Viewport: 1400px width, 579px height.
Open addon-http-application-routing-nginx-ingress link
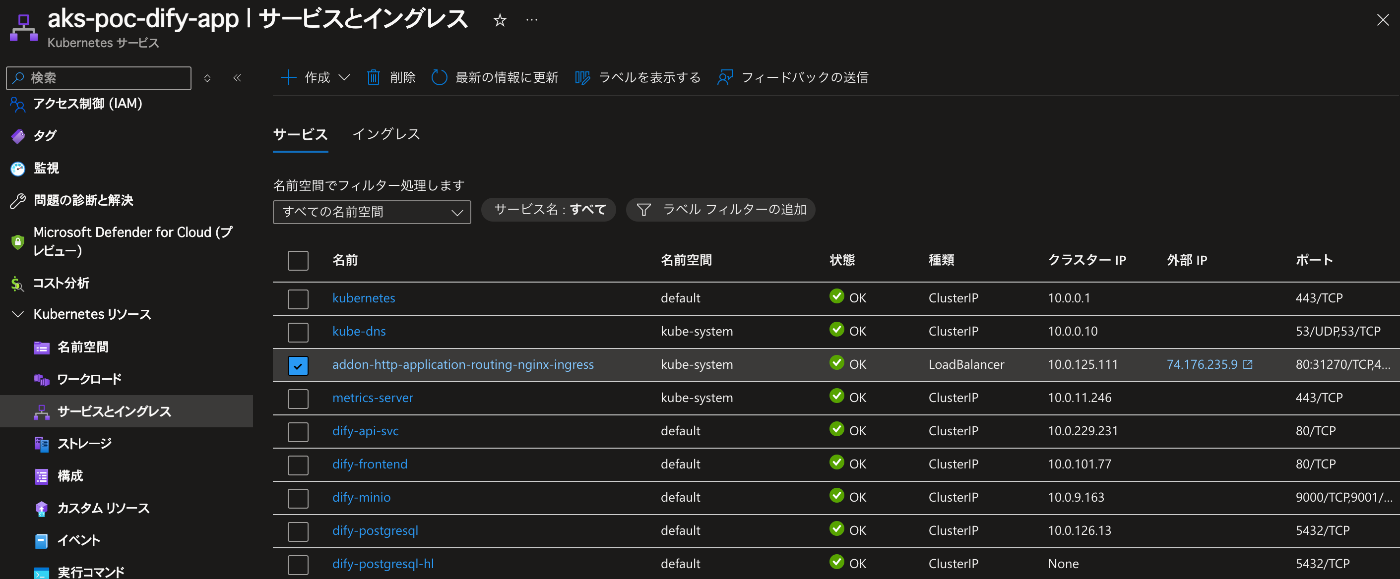(x=463, y=365)
